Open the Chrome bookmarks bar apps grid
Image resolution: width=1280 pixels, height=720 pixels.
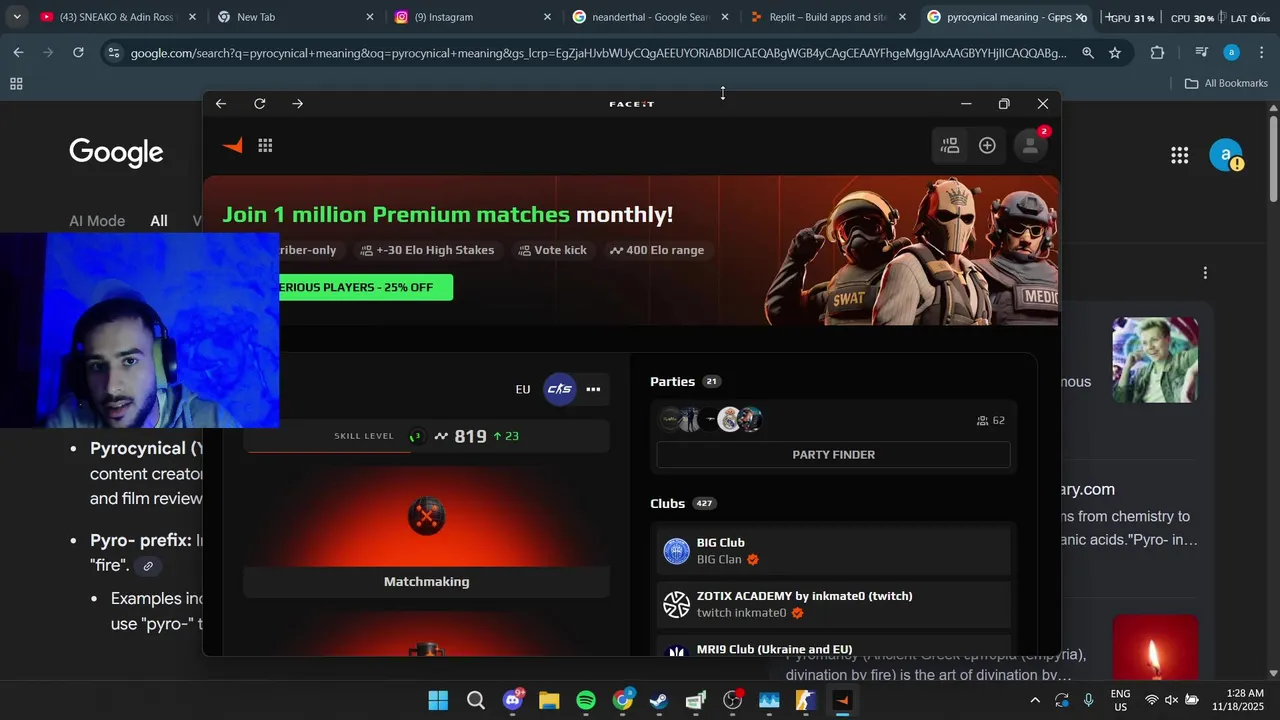(x=16, y=84)
